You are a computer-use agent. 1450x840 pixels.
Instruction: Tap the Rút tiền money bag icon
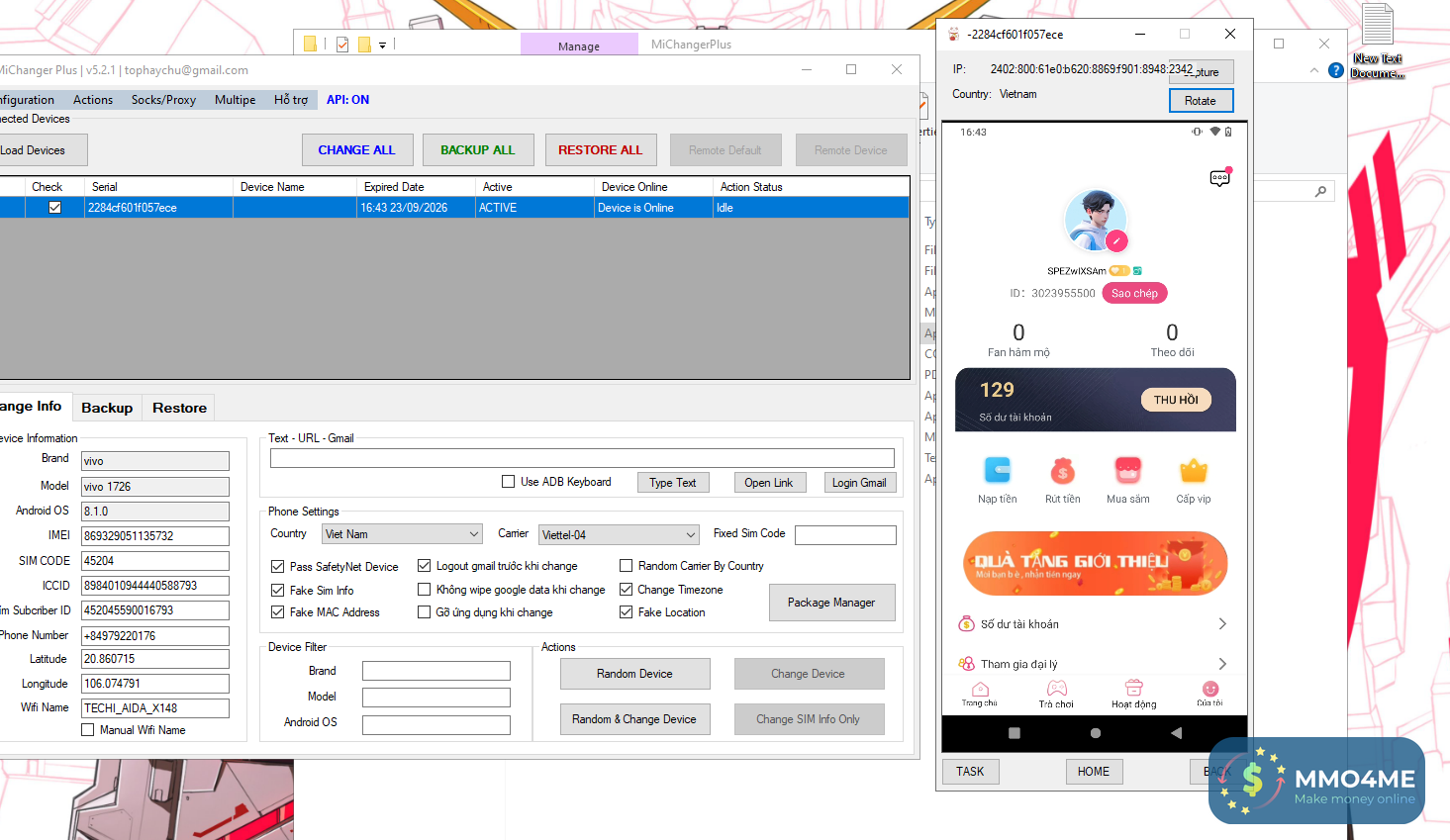[x=1062, y=470]
